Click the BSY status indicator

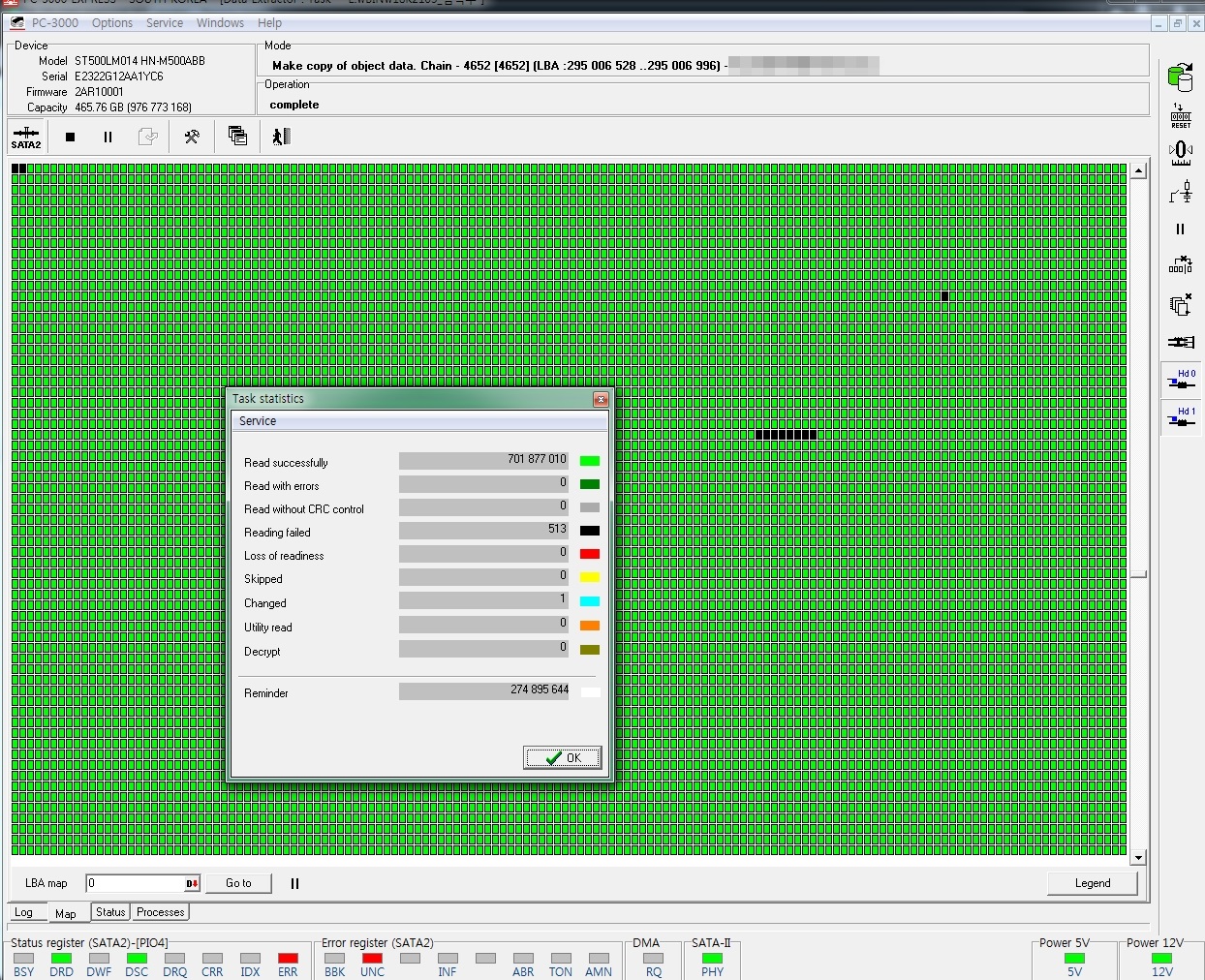coord(23,959)
